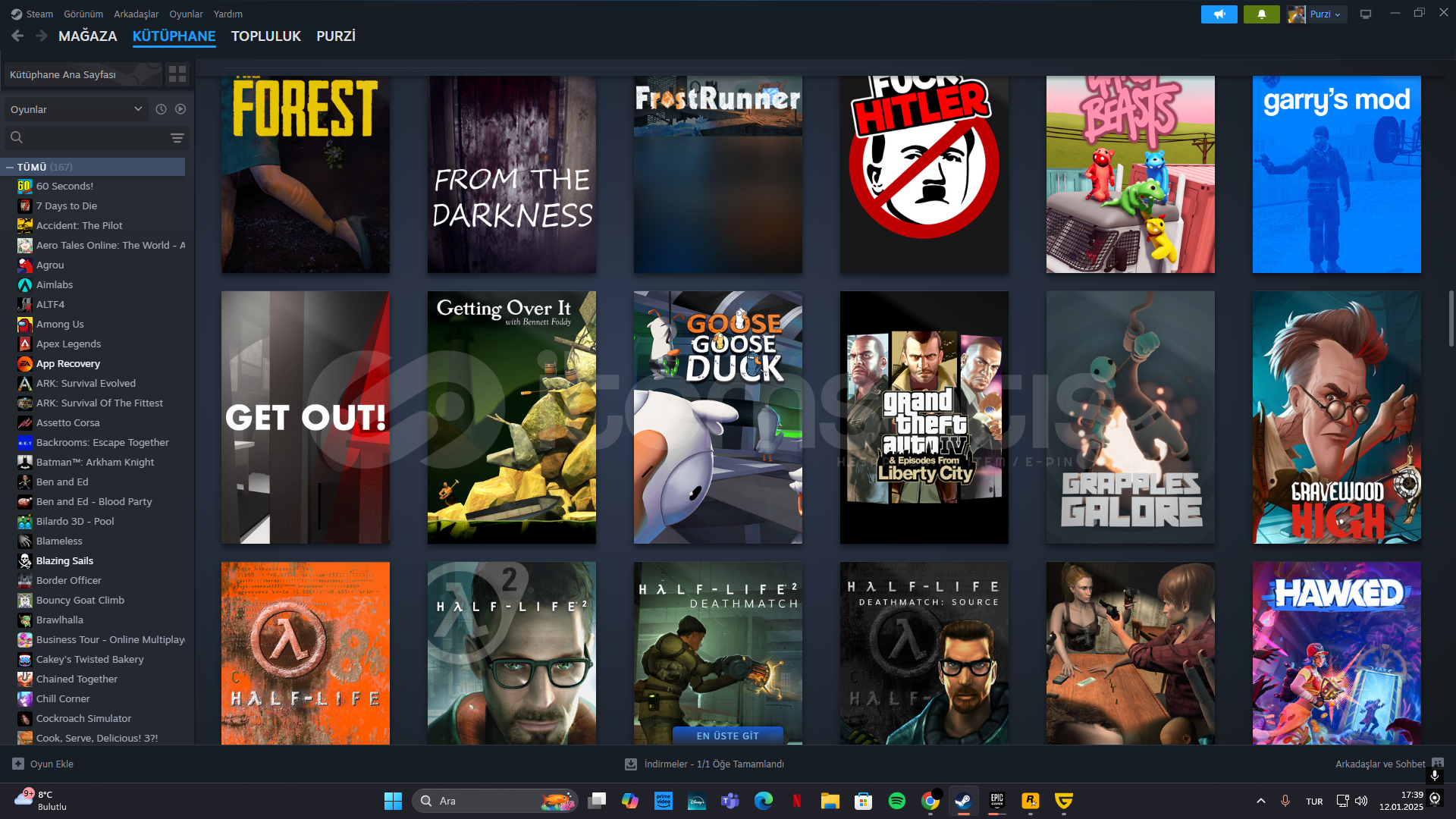Click the back navigation arrow
Screen dimensions: 1456x819
click(17, 36)
